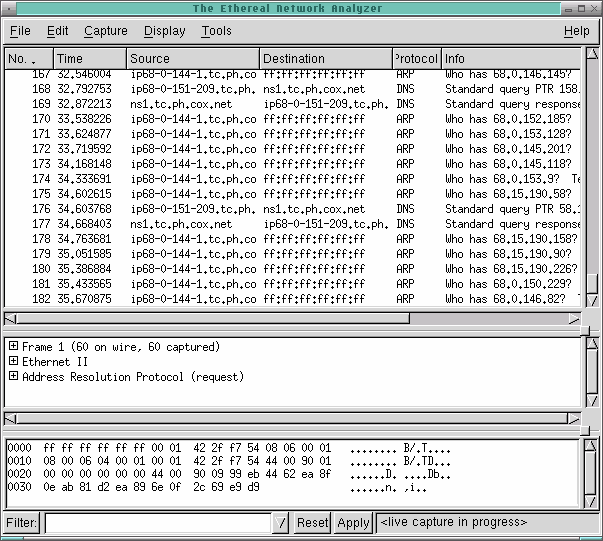Open the Display menu
Image resolution: width=603 pixels, height=541 pixels.
pyautogui.click(x=165, y=31)
